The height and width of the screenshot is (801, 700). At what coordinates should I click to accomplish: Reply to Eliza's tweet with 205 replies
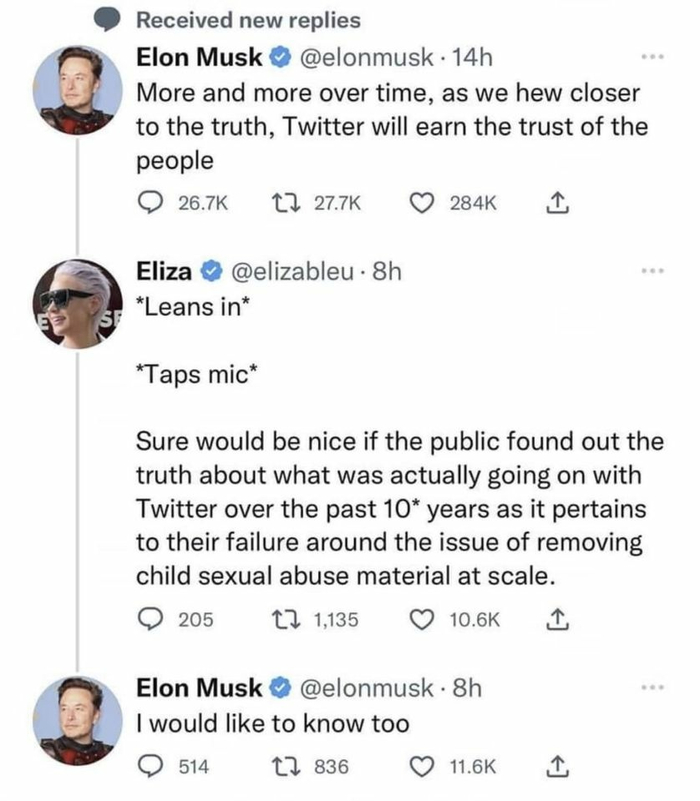(150, 619)
